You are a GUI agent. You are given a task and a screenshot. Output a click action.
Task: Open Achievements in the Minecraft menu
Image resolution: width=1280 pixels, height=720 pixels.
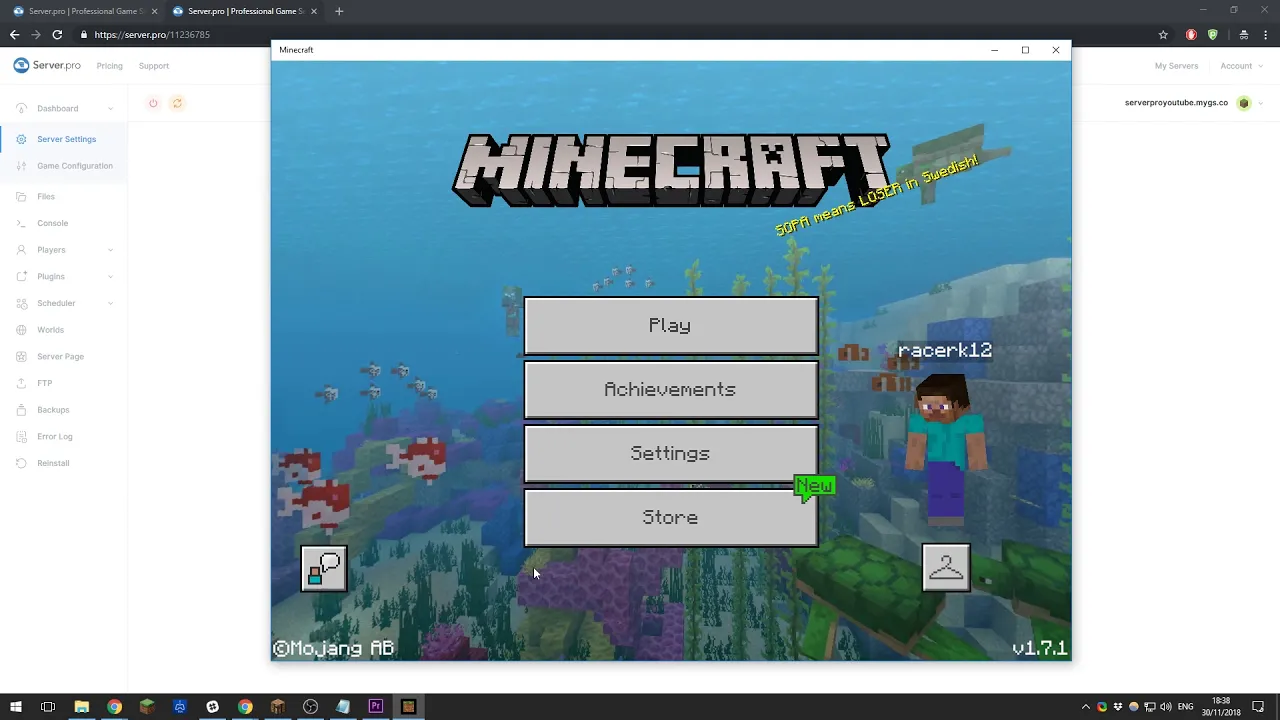click(670, 389)
